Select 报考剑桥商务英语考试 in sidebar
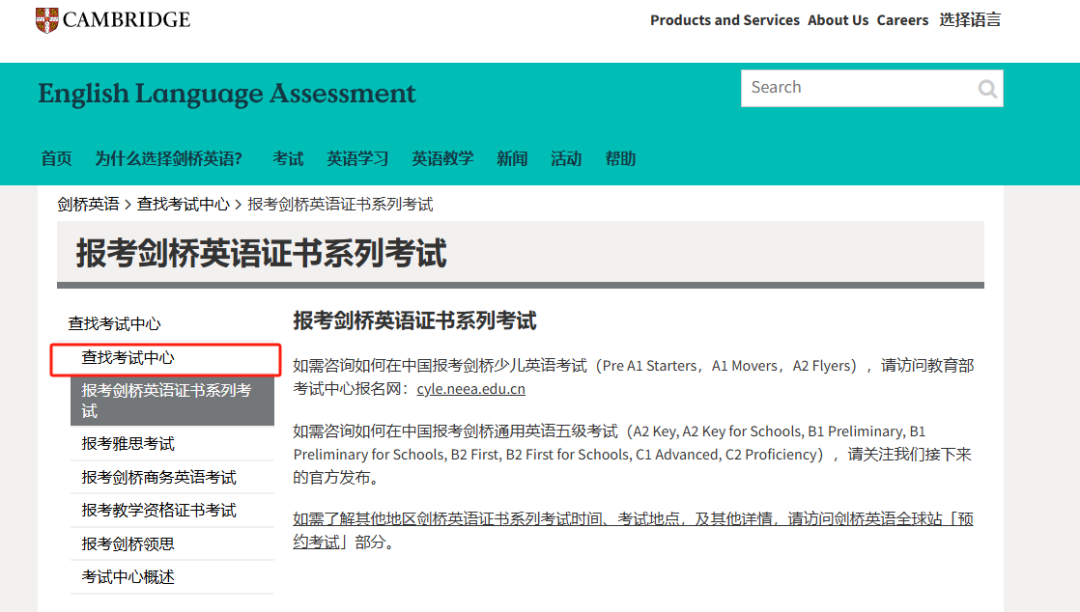The image size is (1080, 612). coord(172,477)
